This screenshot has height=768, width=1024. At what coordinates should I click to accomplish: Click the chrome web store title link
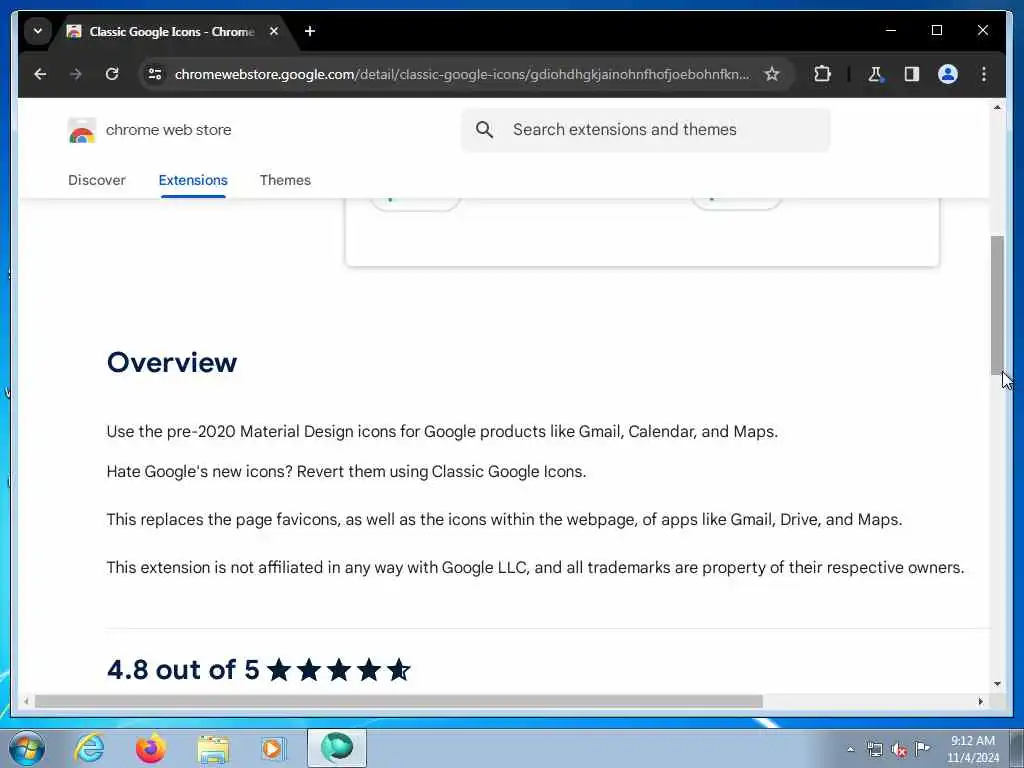click(168, 130)
